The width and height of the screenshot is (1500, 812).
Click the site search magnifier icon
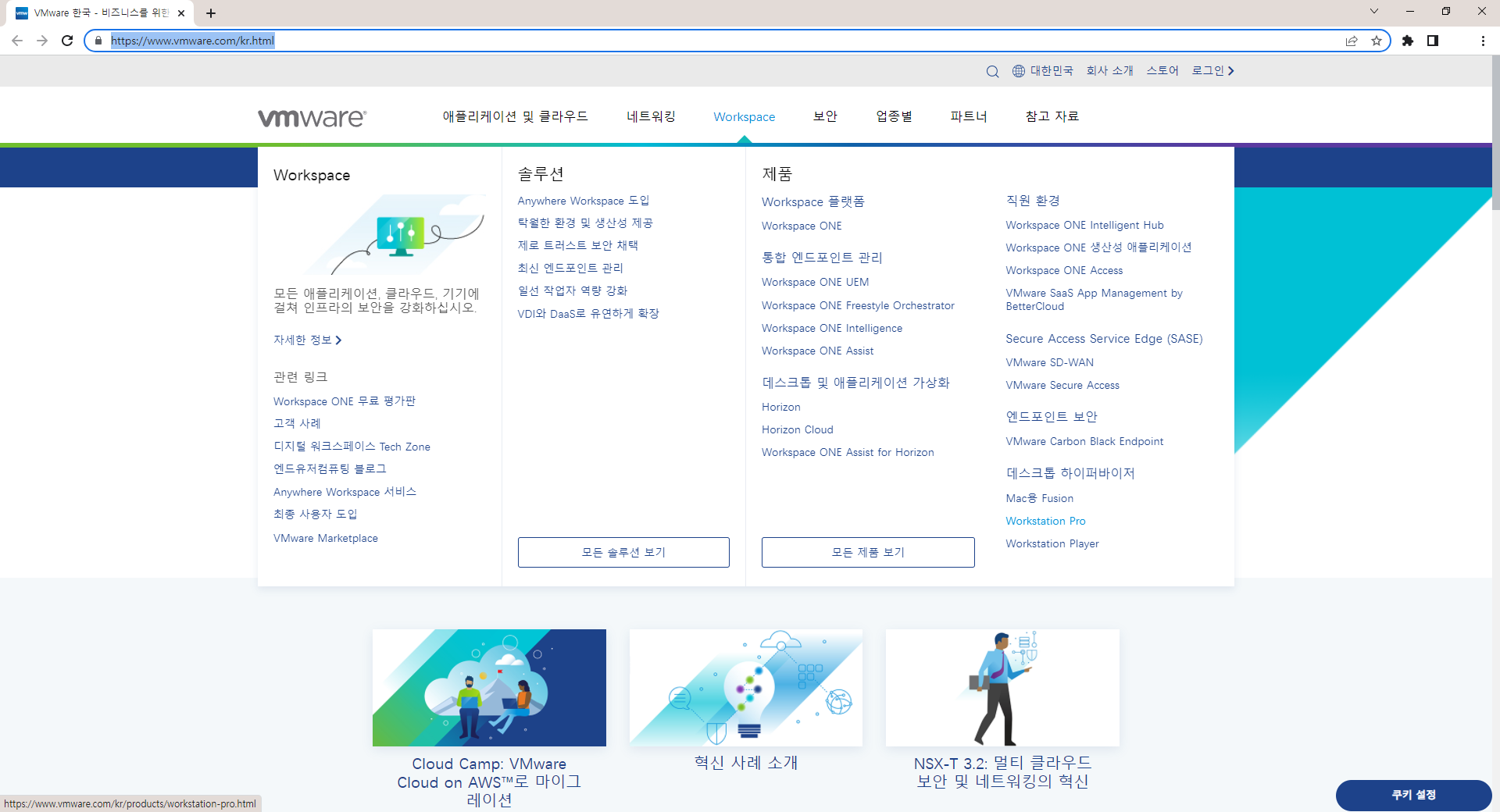(992, 71)
